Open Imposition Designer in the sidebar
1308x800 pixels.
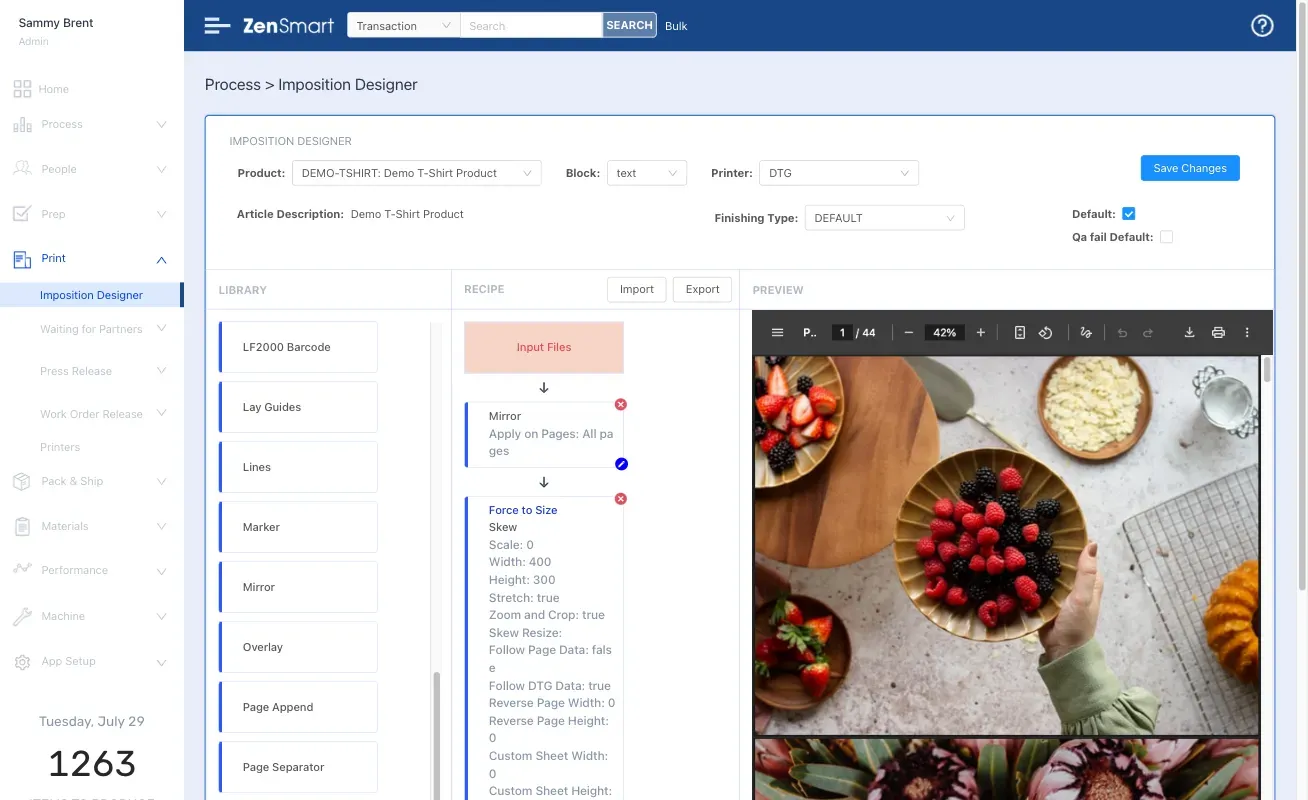(91, 295)
